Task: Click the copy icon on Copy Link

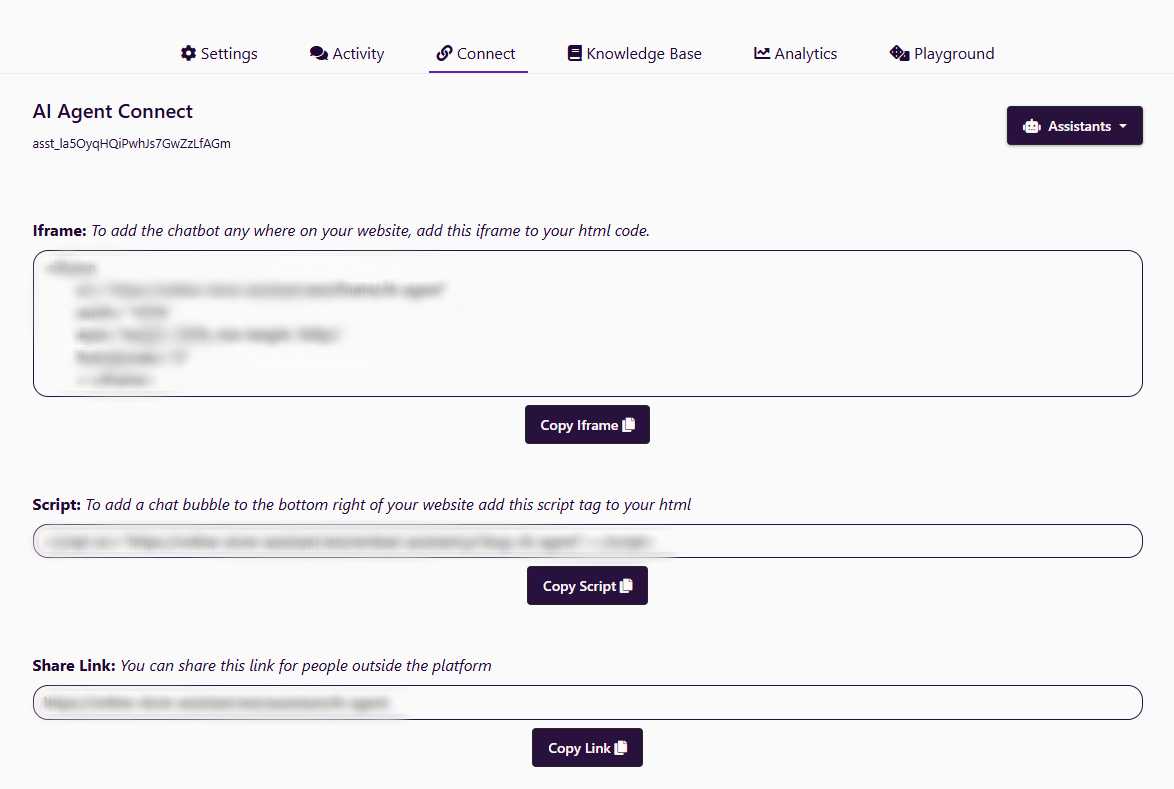Action: pos(621,748)
